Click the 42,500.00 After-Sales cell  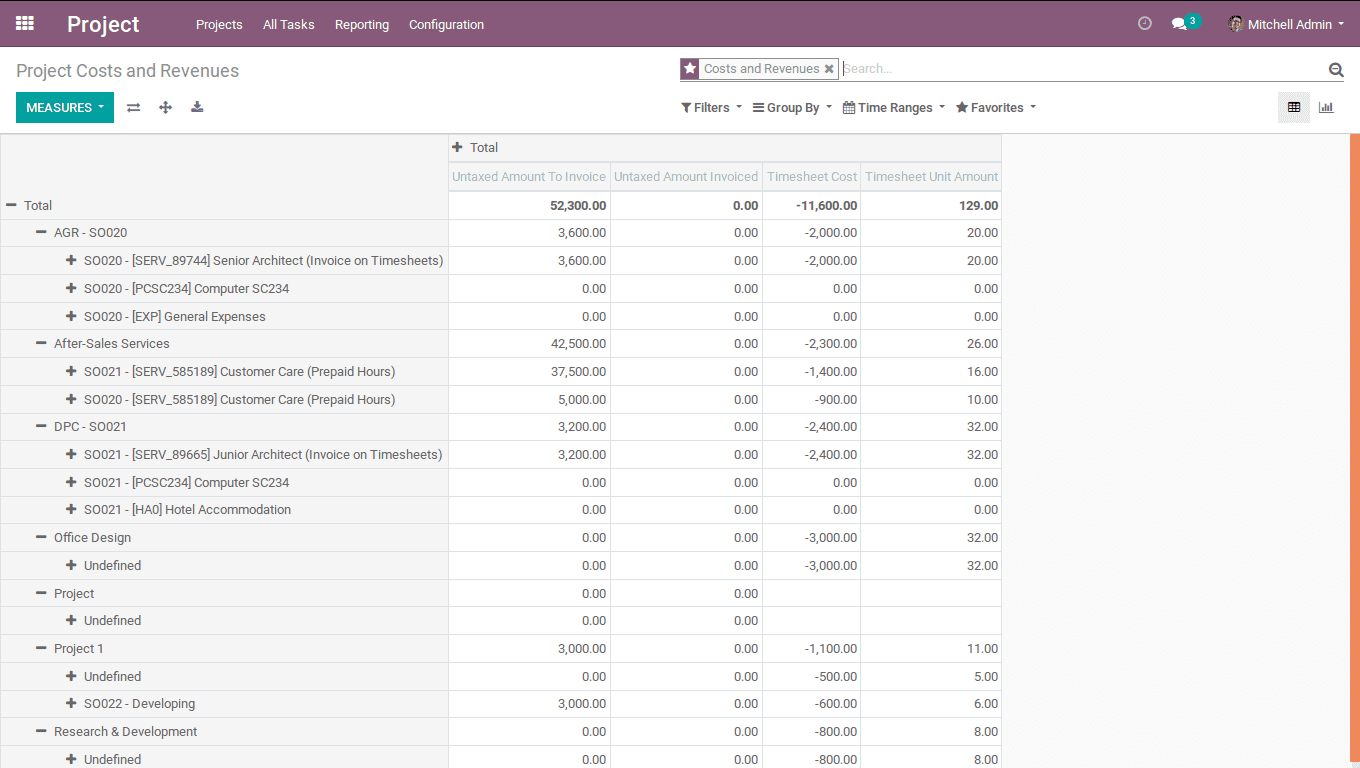coord(529,344)
